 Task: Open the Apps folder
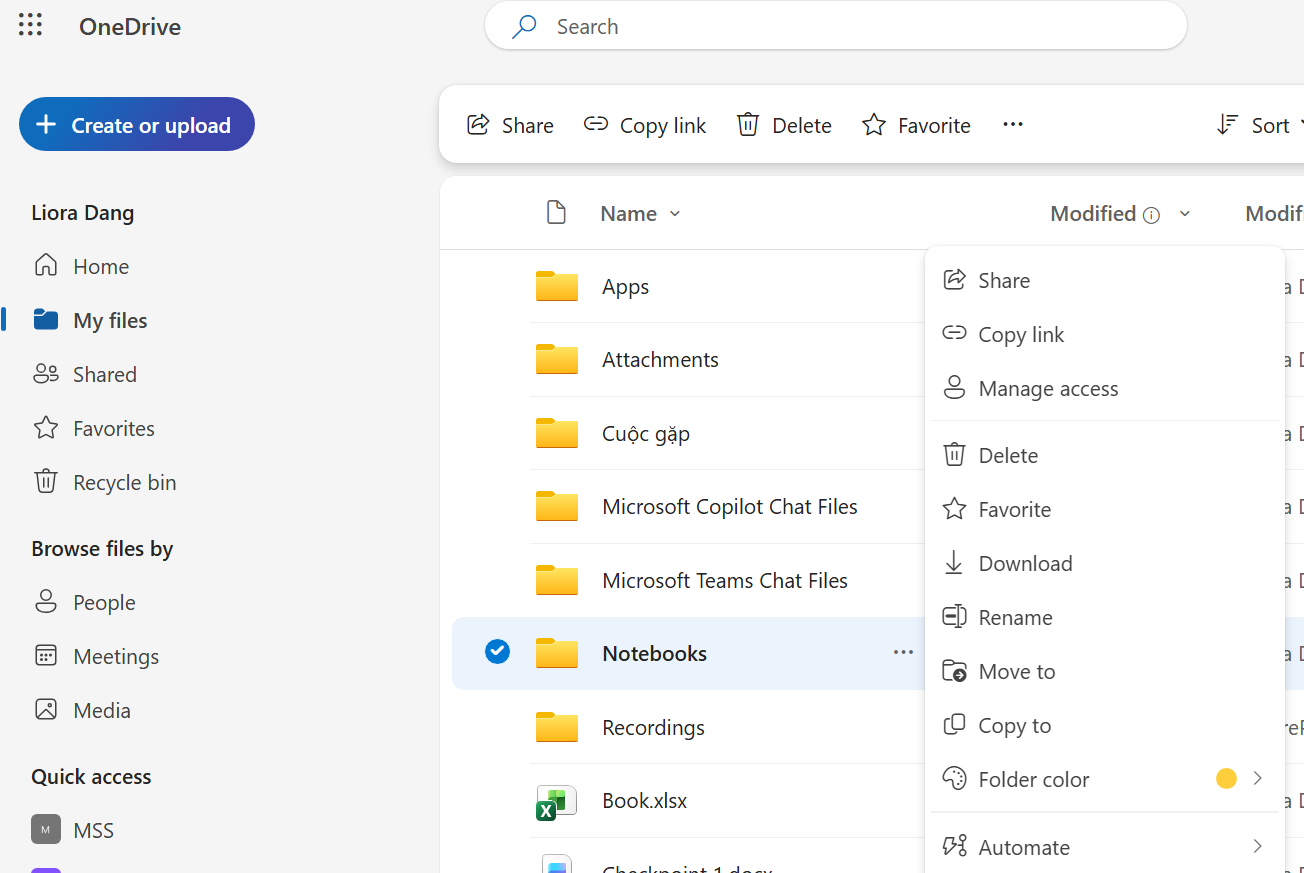click(626, 287)
